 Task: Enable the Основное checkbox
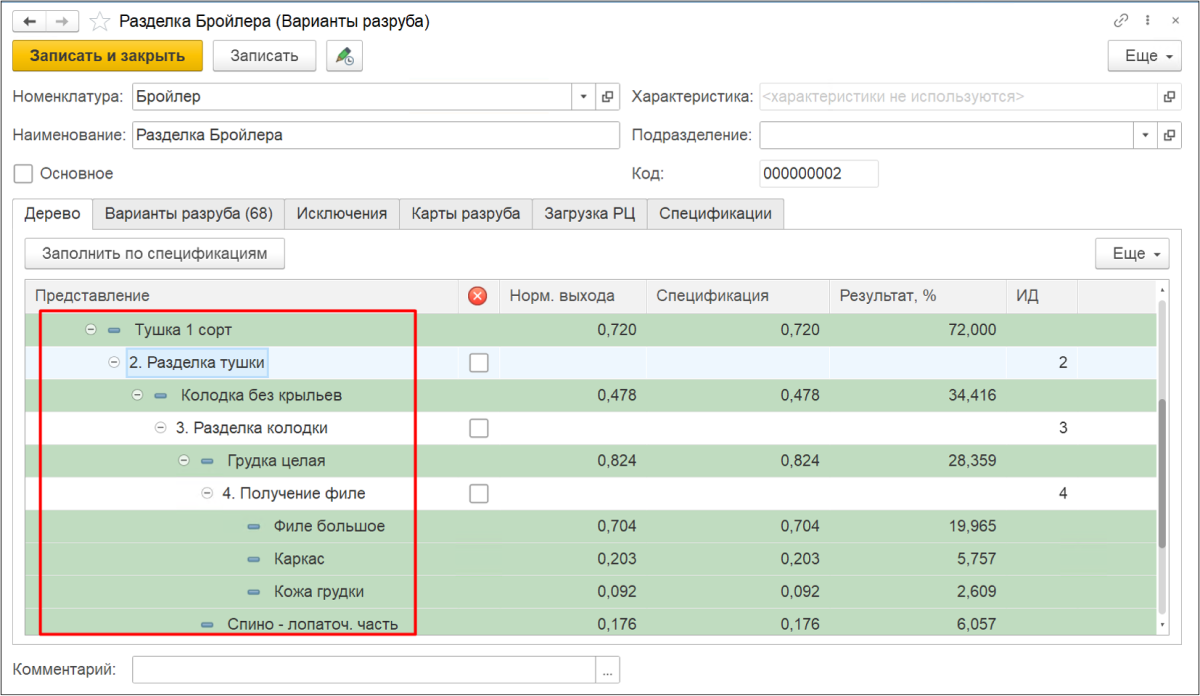point(24,174)
